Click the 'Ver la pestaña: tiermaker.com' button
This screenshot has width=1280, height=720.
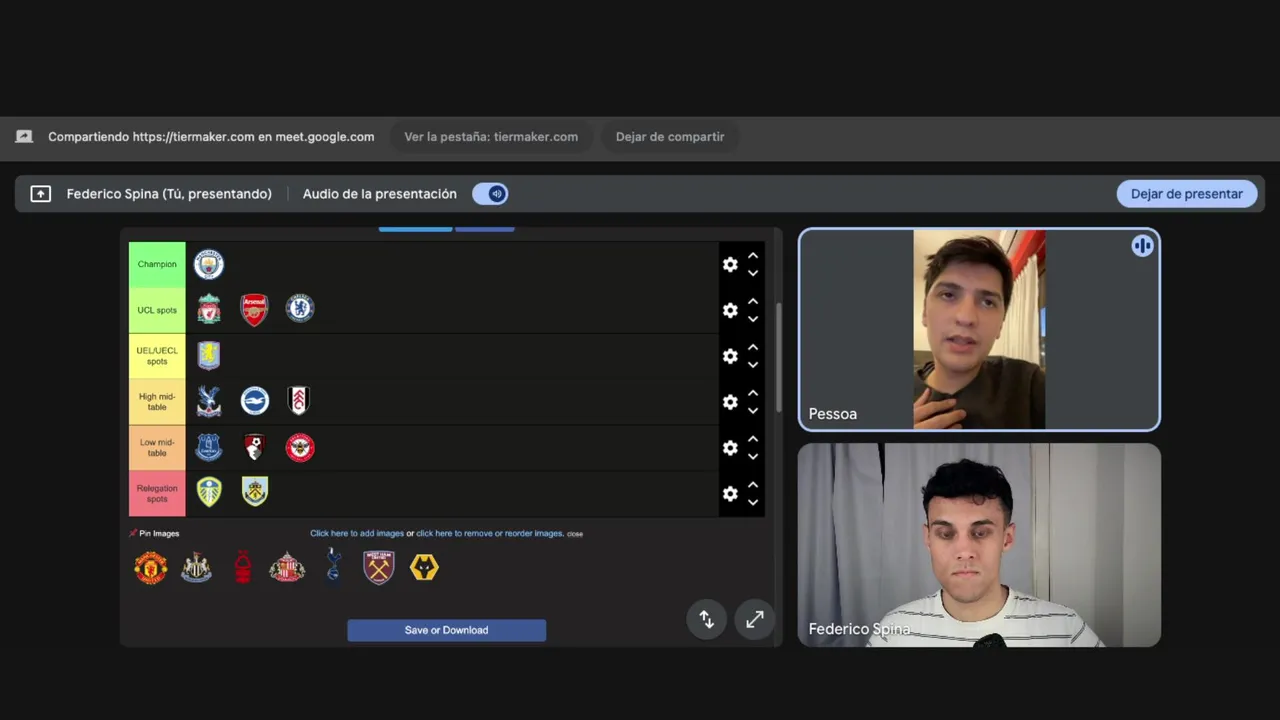(491, 137)
